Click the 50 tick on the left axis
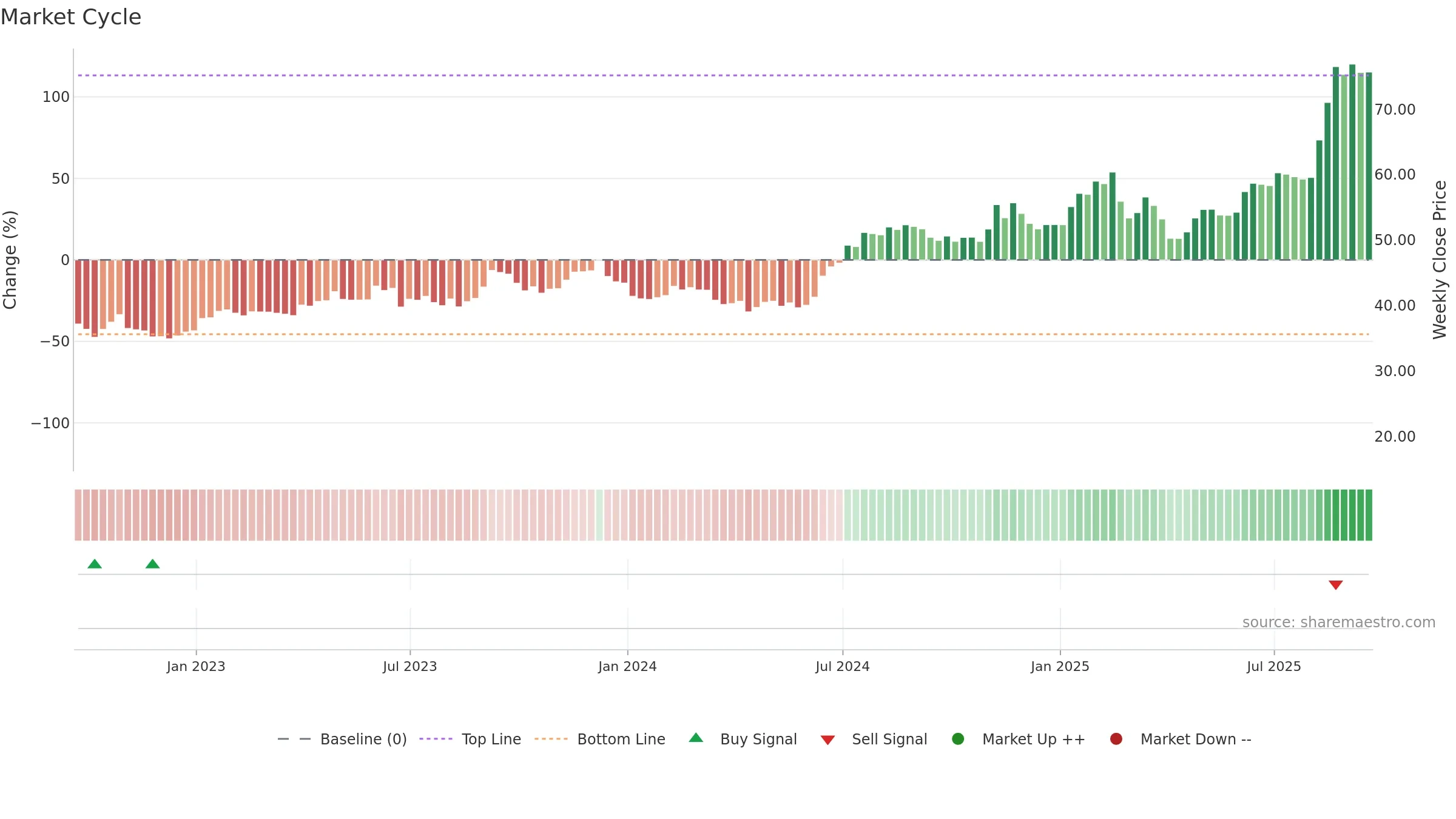Viewport: 1456px width, 819px height. pos(61,179)
